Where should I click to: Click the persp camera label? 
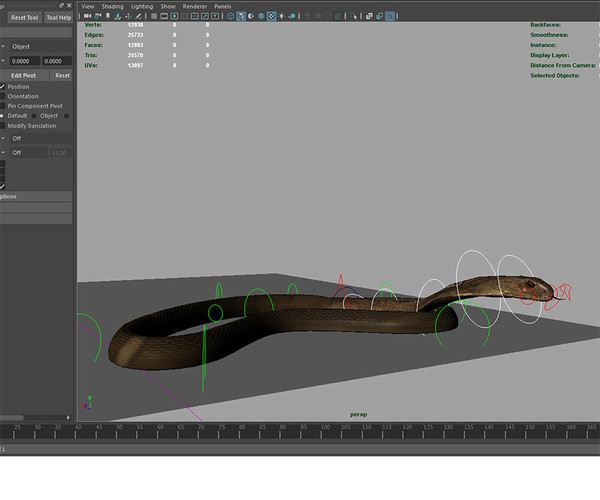click(x=359, y=414)
